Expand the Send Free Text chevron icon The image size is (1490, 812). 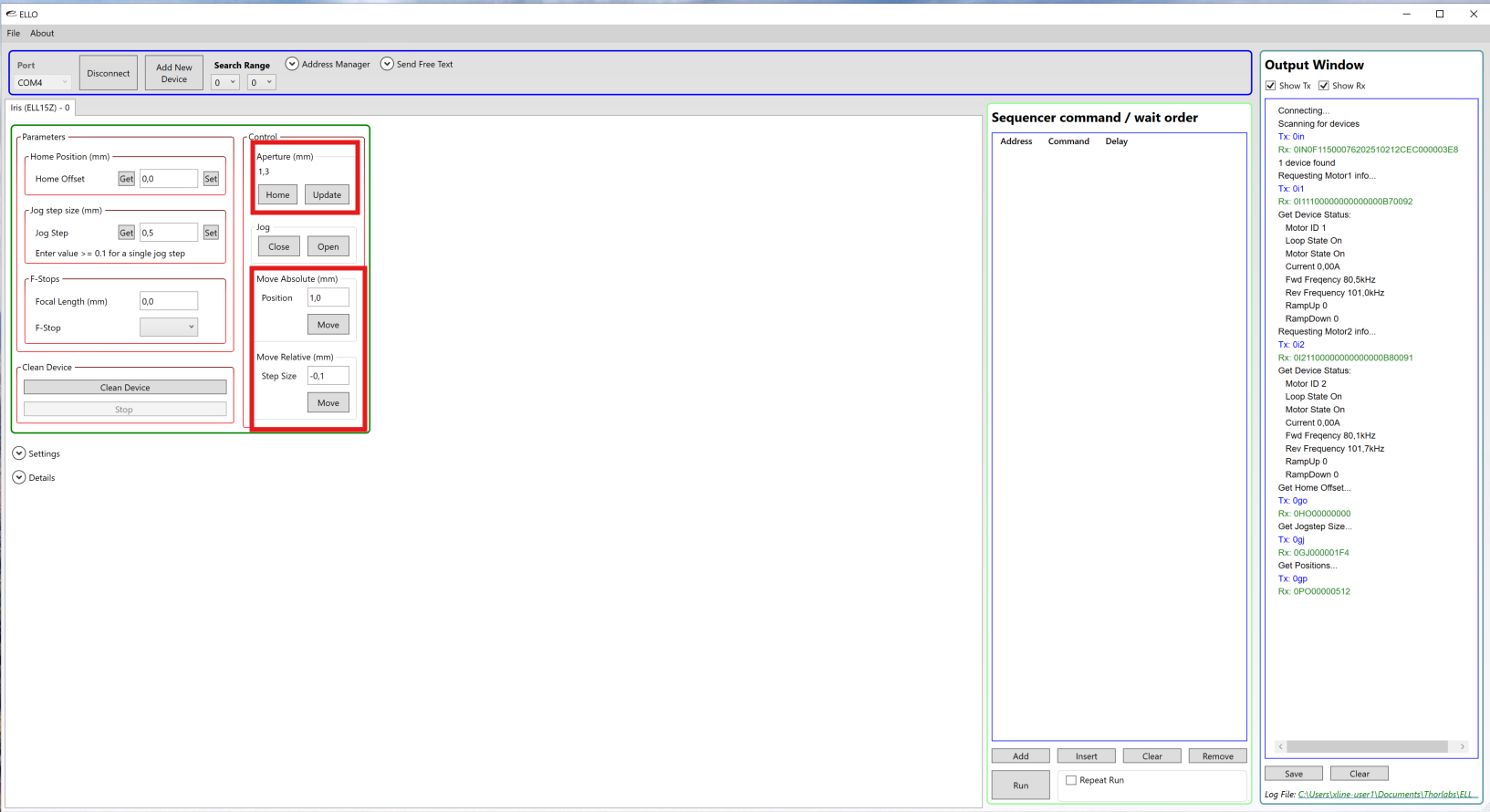387,64
